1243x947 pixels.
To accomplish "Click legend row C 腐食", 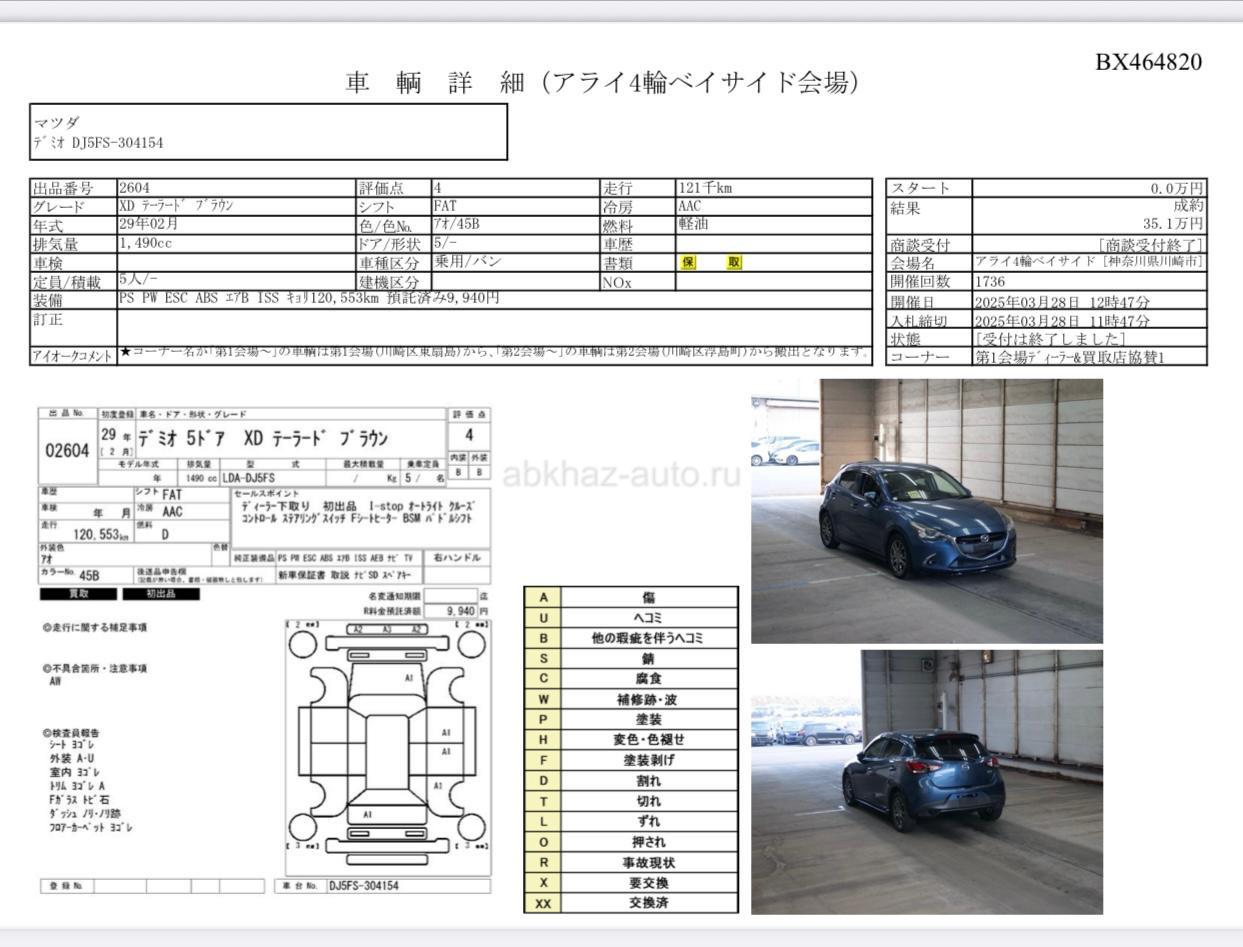I will coord(631,679).
